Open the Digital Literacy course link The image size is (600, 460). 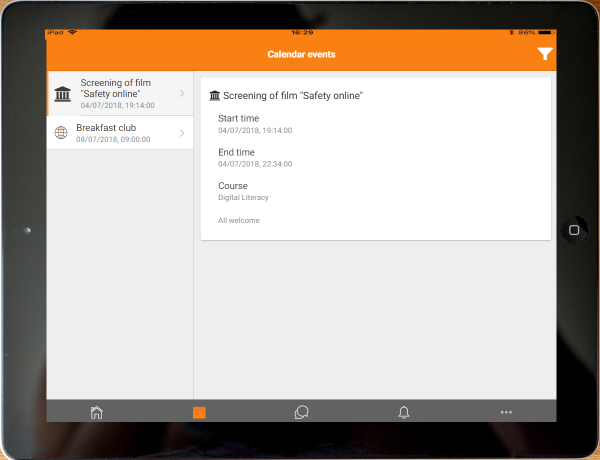(x=244, y=197)
